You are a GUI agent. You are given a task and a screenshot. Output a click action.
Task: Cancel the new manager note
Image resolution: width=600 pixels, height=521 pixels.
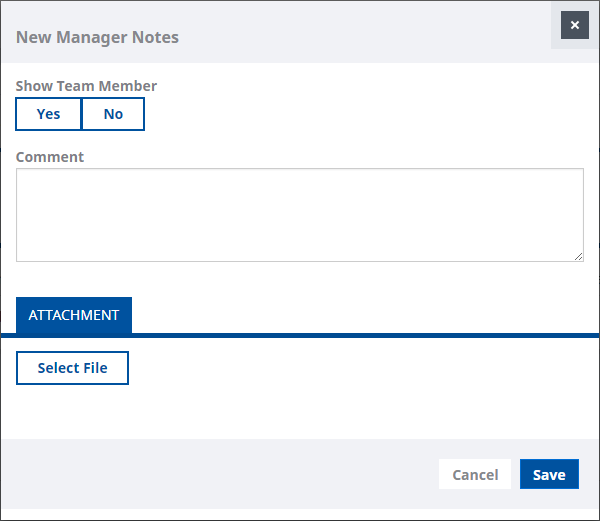[475, 475]
